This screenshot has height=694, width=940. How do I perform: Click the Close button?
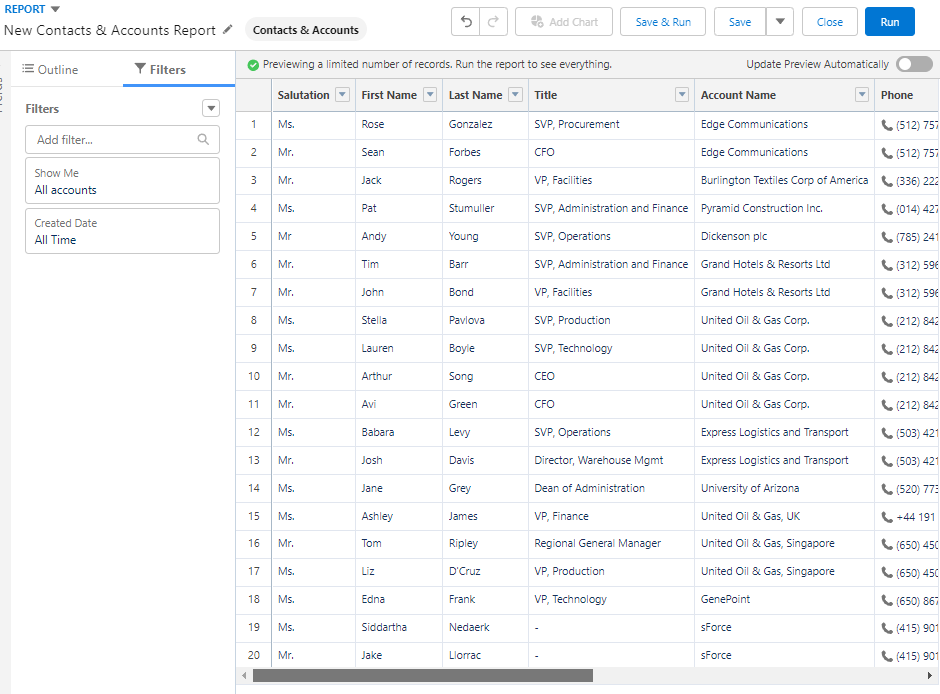pyautogui.click(x=830, y=22)
